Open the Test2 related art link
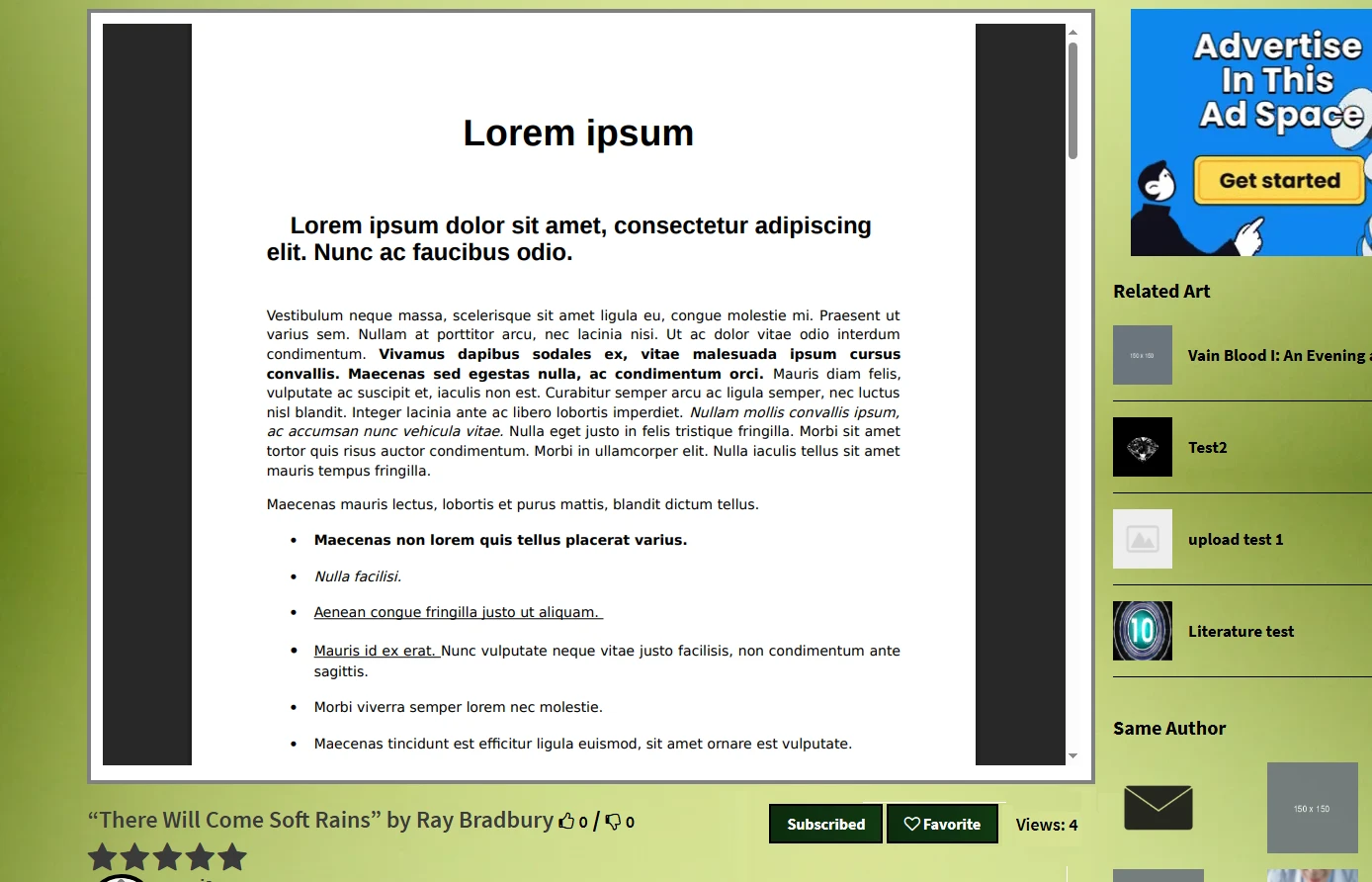This screenshot has height=882, width=1372. tap(1207, 448)
